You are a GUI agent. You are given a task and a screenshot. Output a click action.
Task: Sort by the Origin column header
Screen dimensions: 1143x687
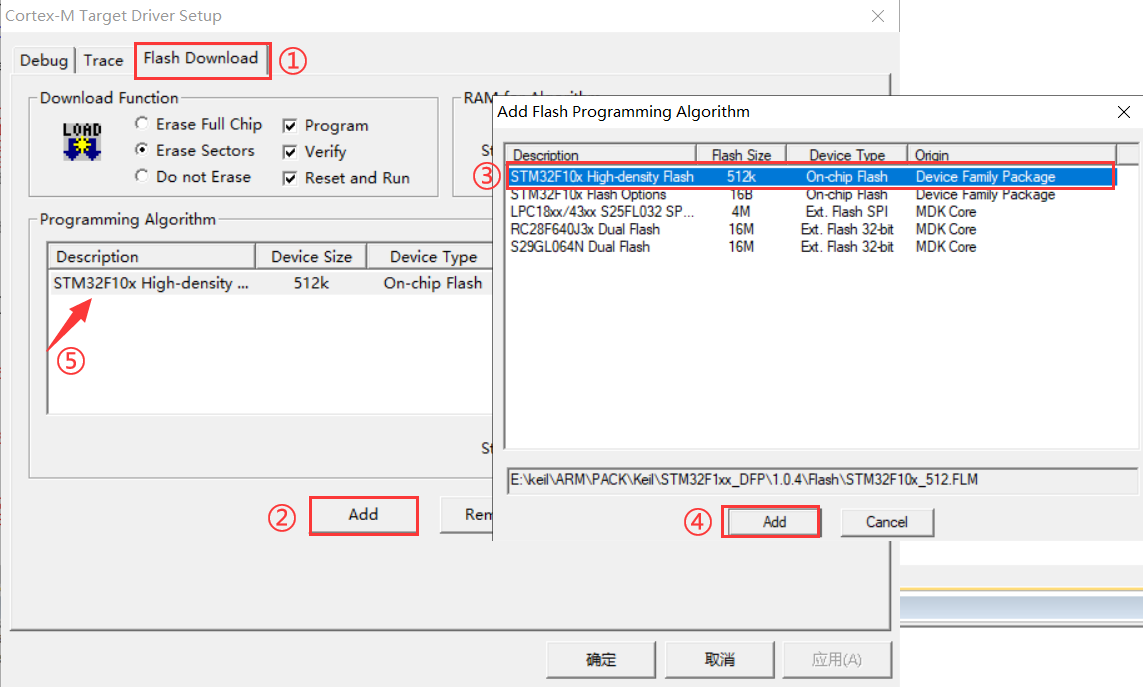pyautogui.click(x=1012, y=155)
